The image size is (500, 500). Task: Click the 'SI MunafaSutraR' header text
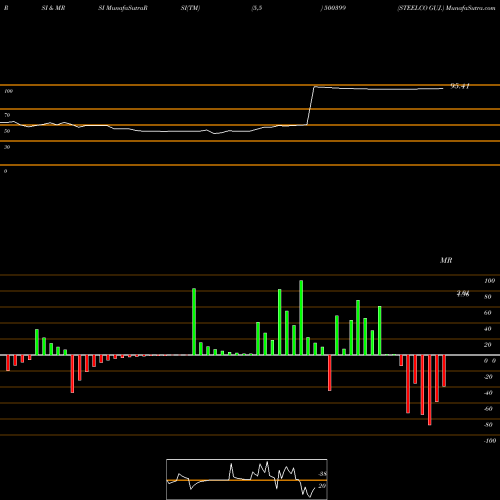click(123, 8)
